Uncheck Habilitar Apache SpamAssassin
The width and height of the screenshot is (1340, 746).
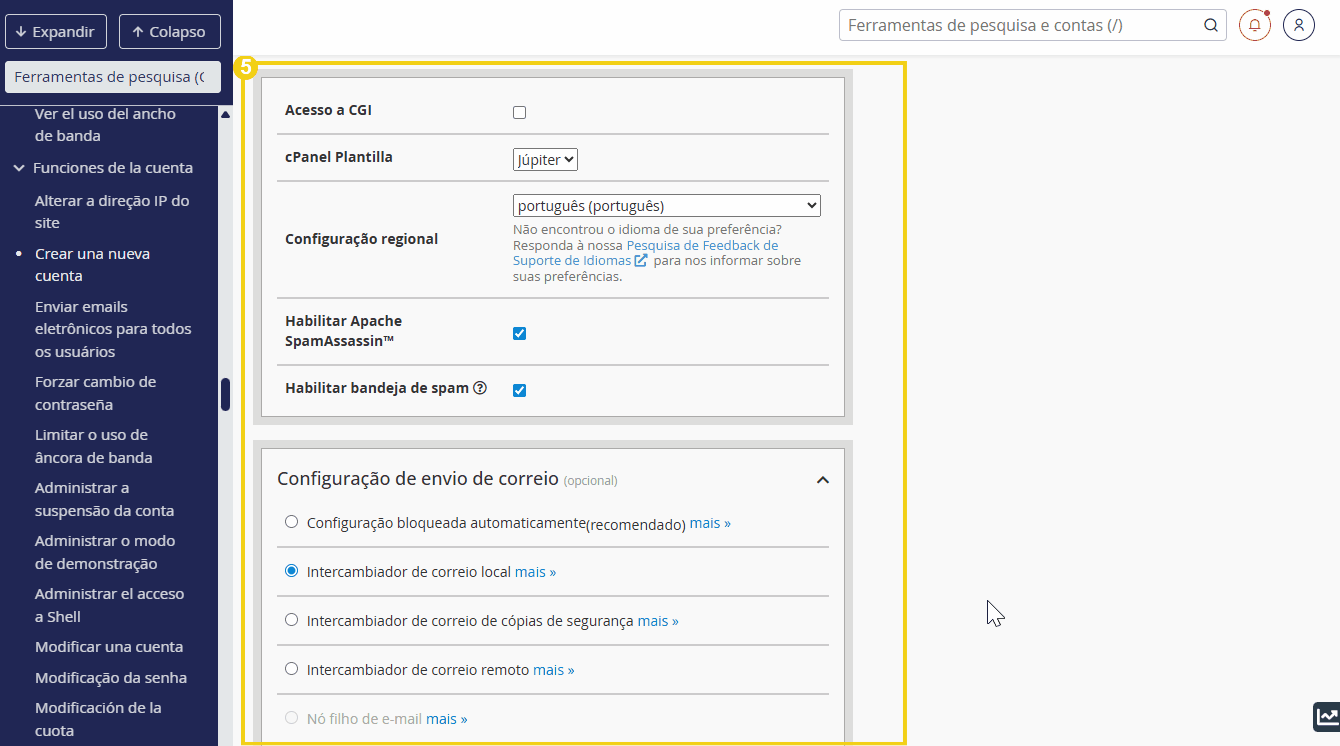pyautogui.click(x=519, y=333)
